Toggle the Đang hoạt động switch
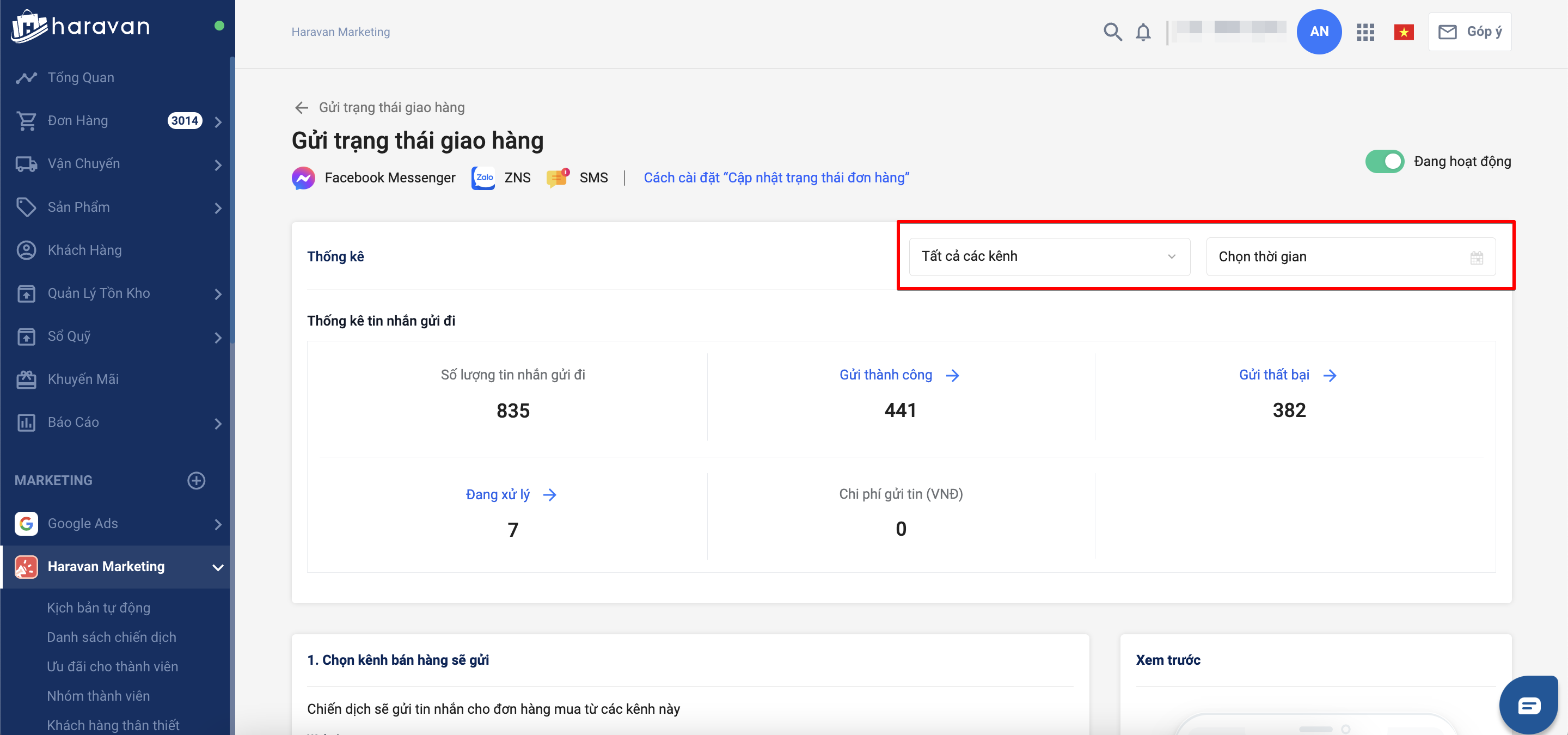 [x=1384, y=162]
